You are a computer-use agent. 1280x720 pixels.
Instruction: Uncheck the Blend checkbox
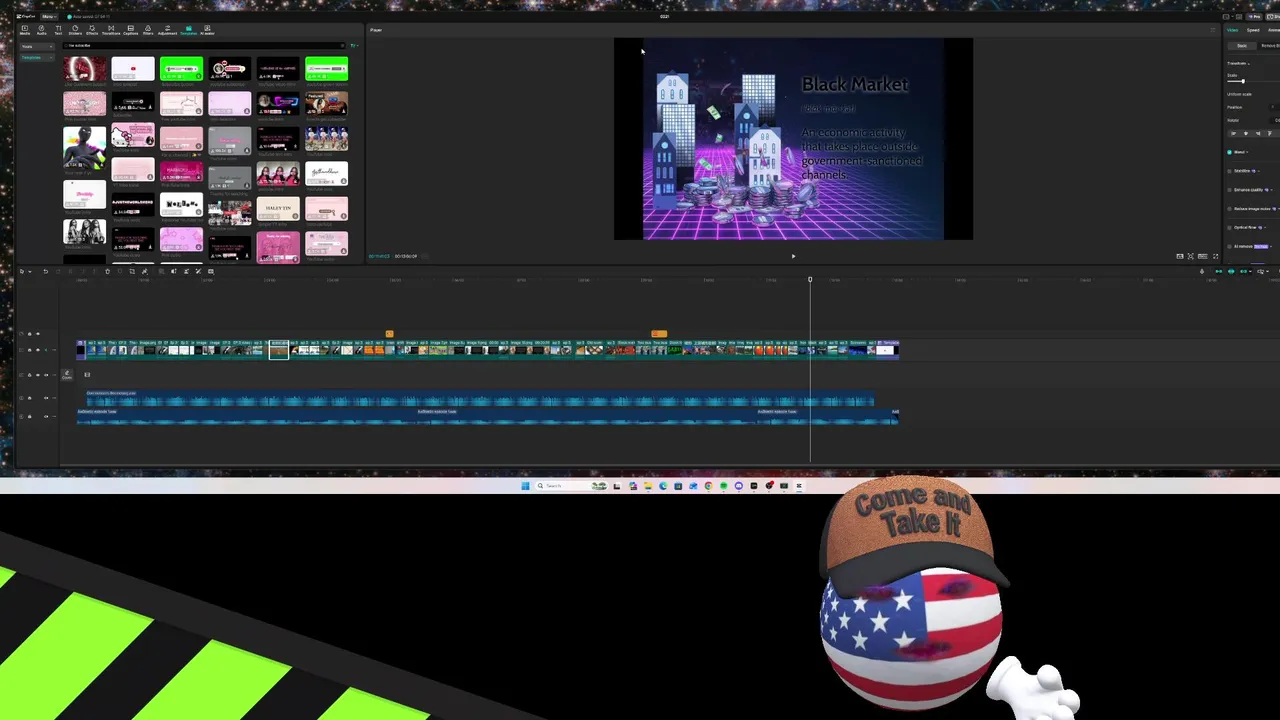point(1229,152)
